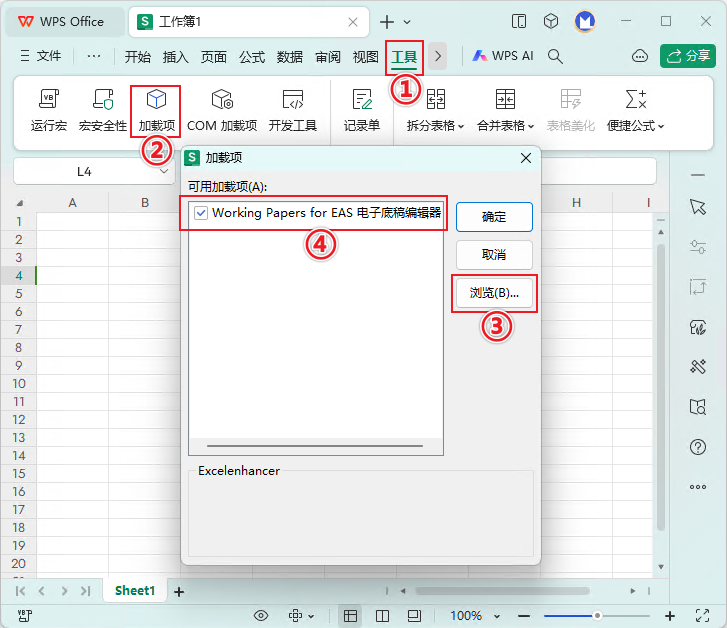Click the search magnifier icon in ribbon
Viewport: 727px width, 628px height.
tap(556, 56)
